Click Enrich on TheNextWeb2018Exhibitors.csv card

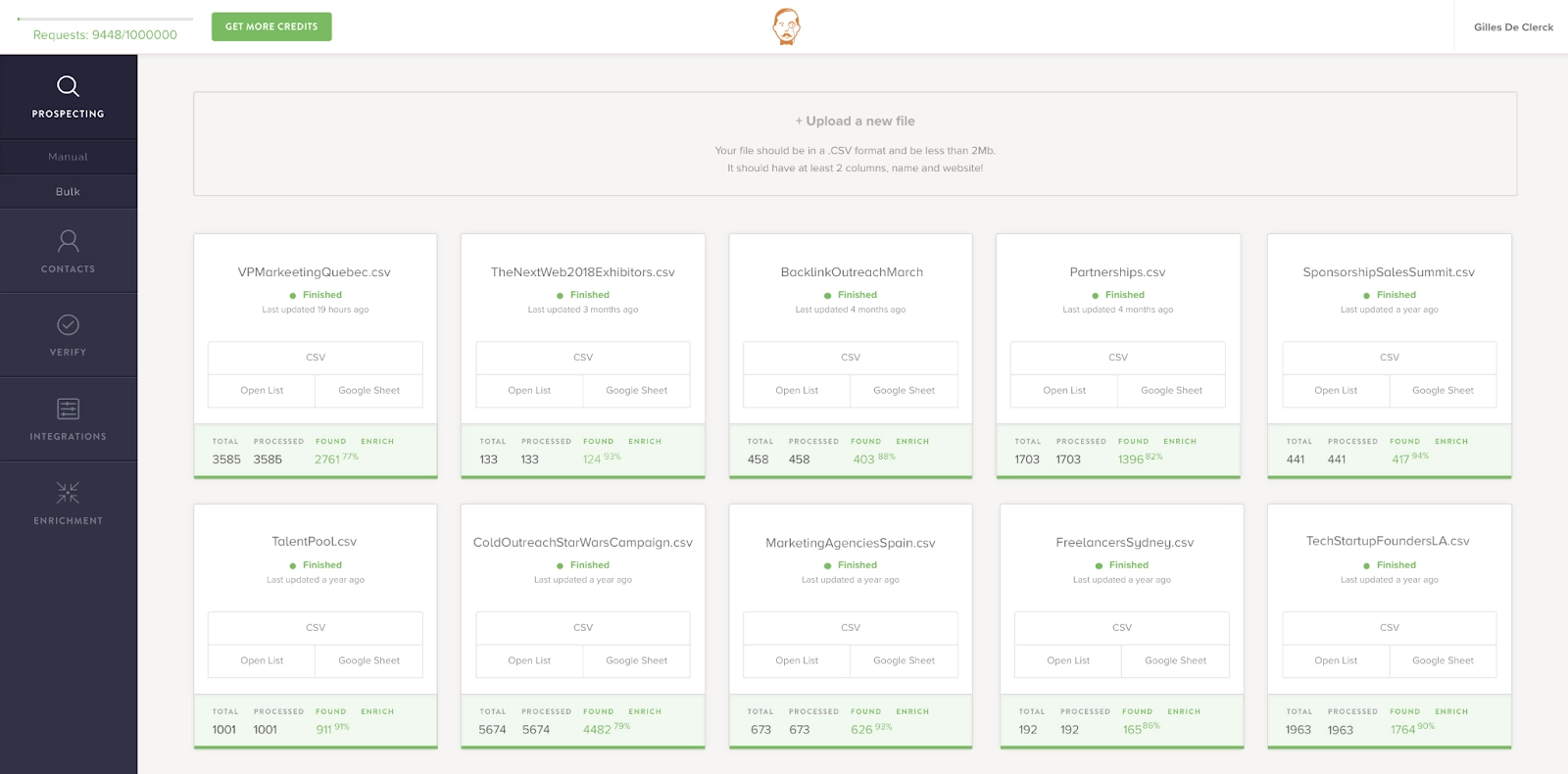click(645, 442)
